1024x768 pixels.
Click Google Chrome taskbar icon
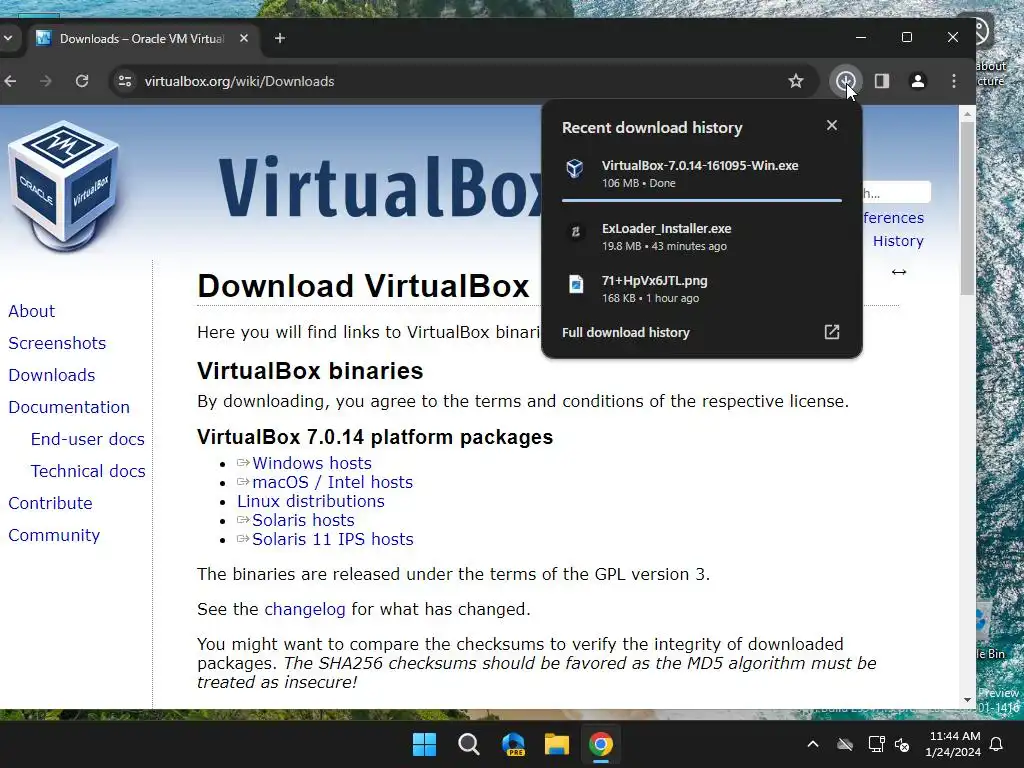tap(601, 744)
